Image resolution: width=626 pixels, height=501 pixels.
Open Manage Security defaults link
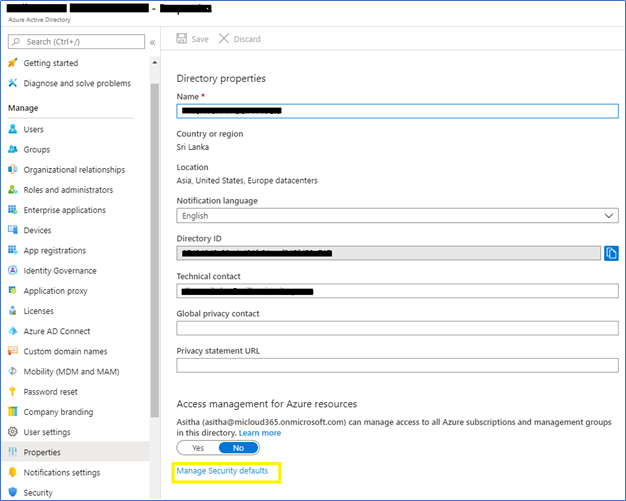click(x=222, y=471)
